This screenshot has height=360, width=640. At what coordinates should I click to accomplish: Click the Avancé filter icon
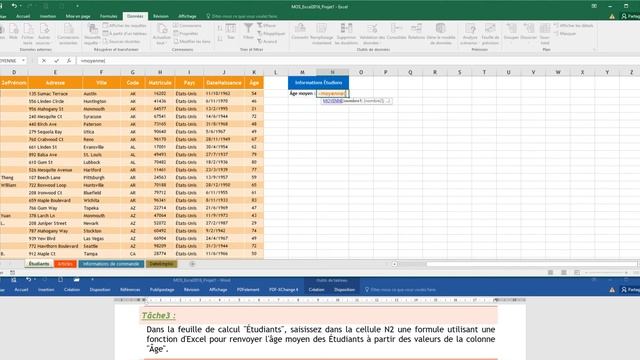point(260,41)
